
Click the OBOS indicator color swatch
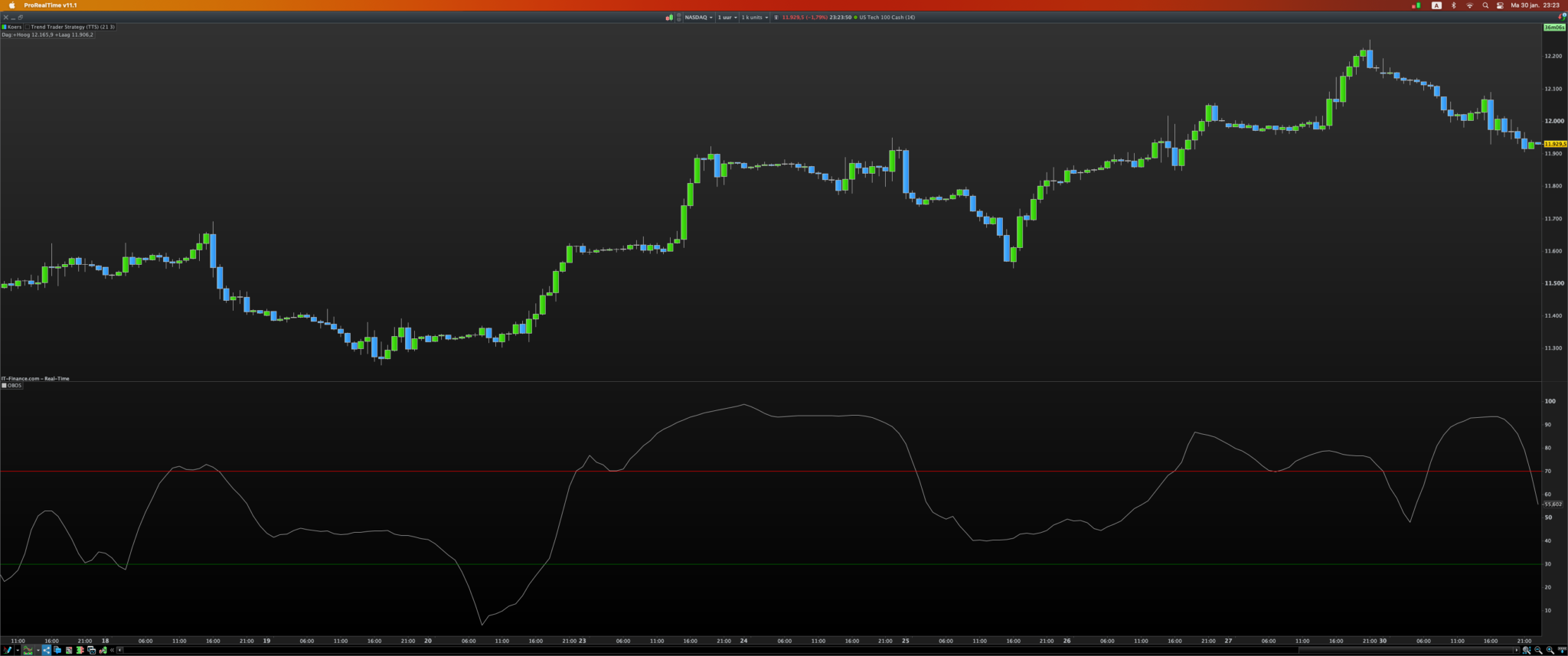coord(4,385)
